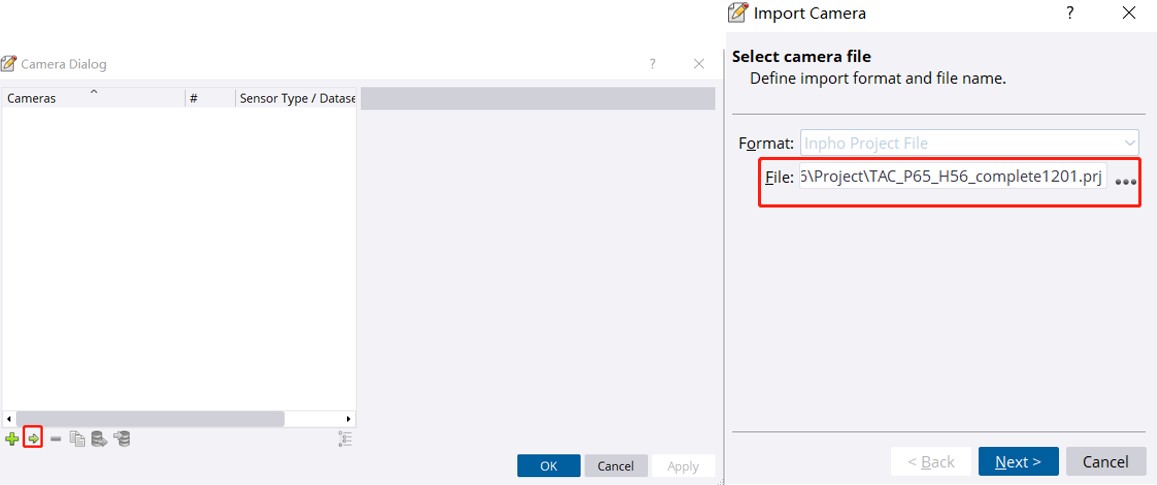Click the duplicate camera copy icon
This screenshot has height=485, width=1157.
(77, 439)
